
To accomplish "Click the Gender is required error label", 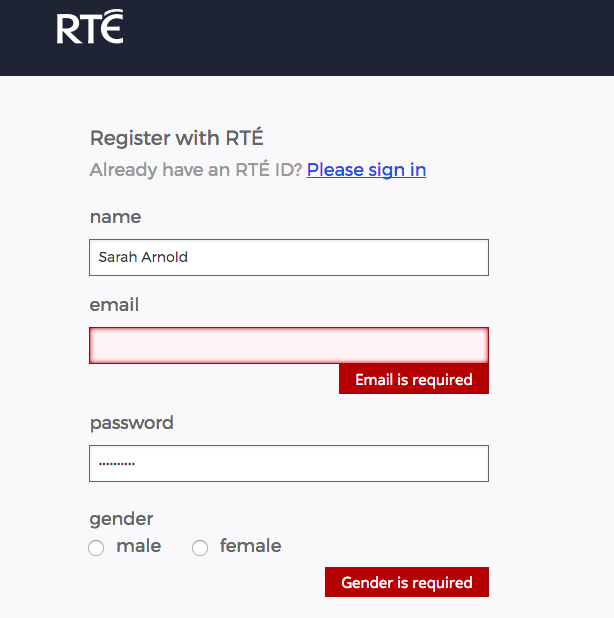I will (407, 582).
